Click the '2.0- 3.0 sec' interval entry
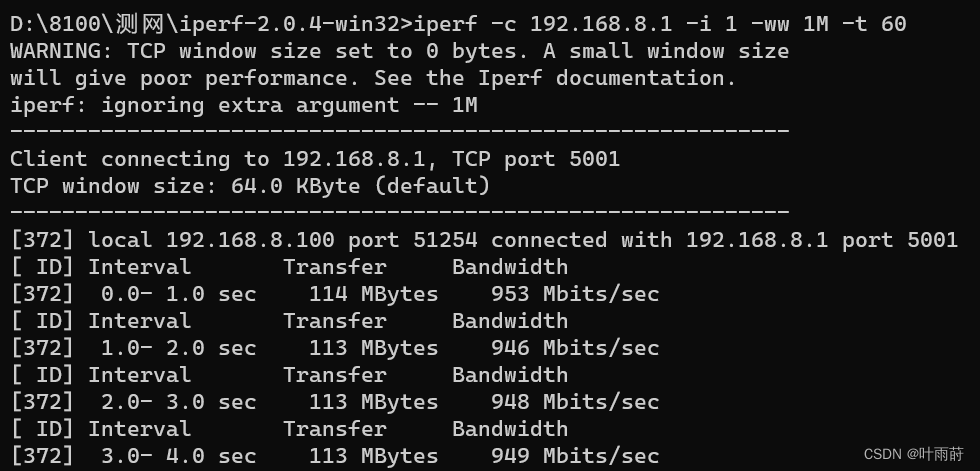 (178, 402)
